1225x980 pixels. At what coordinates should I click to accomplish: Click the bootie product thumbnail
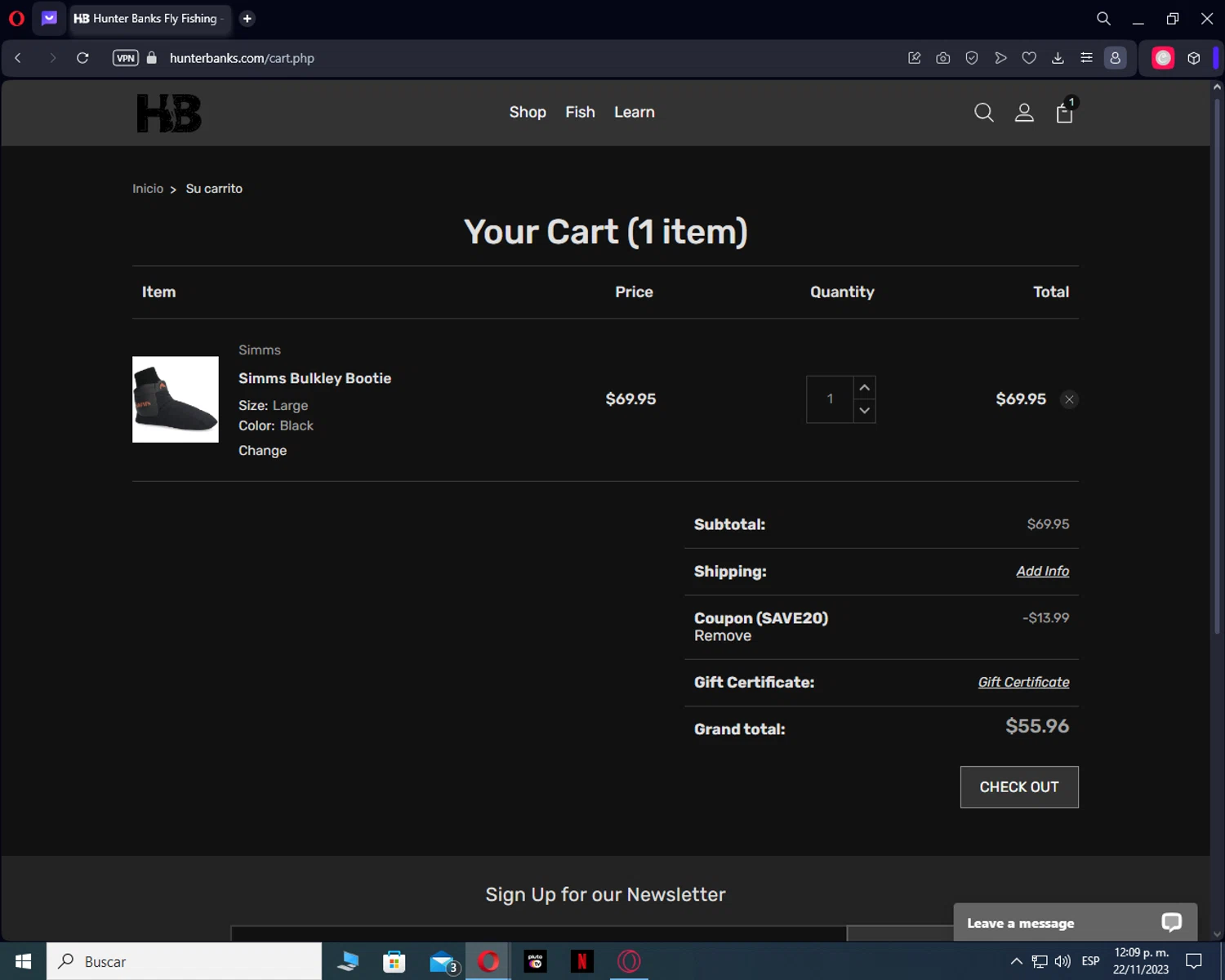coord(176,399)
